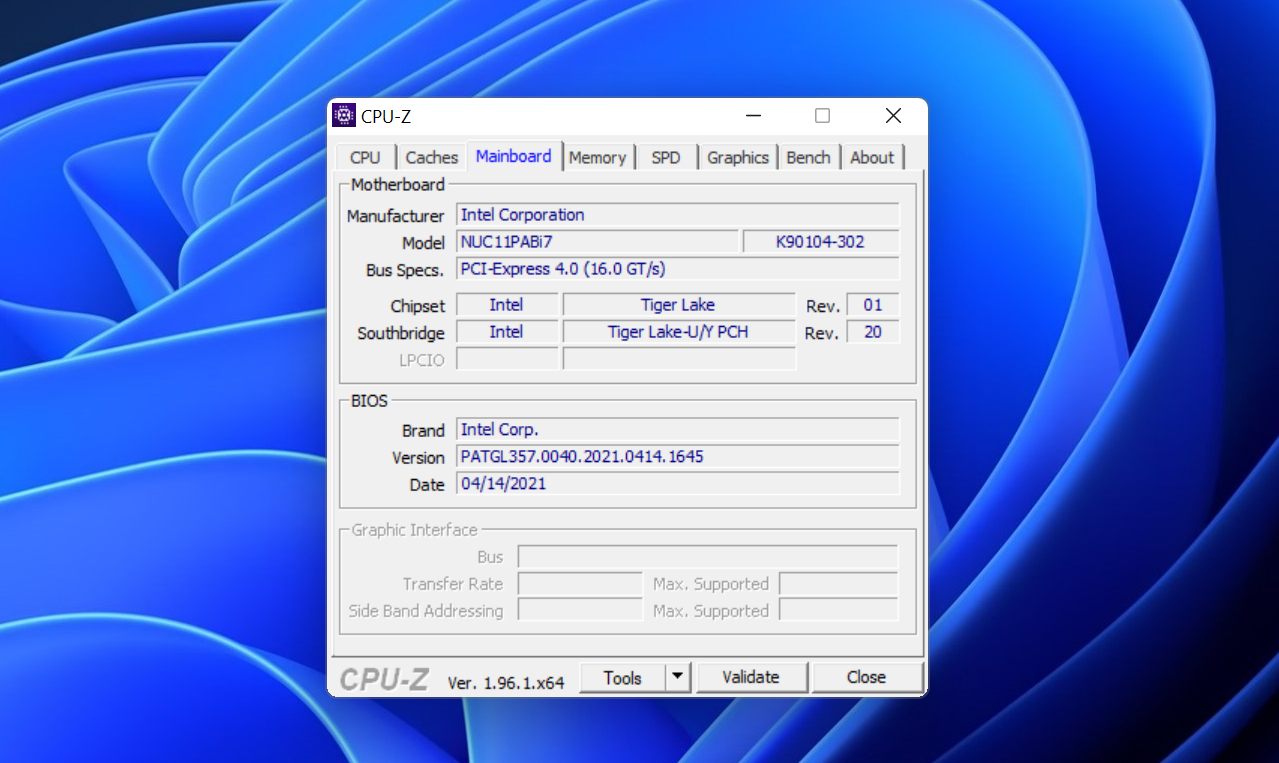Select the Manufacturer field Intel Corporation
Viewport: 1279px width, 763px height.
[x=678, y=215]
